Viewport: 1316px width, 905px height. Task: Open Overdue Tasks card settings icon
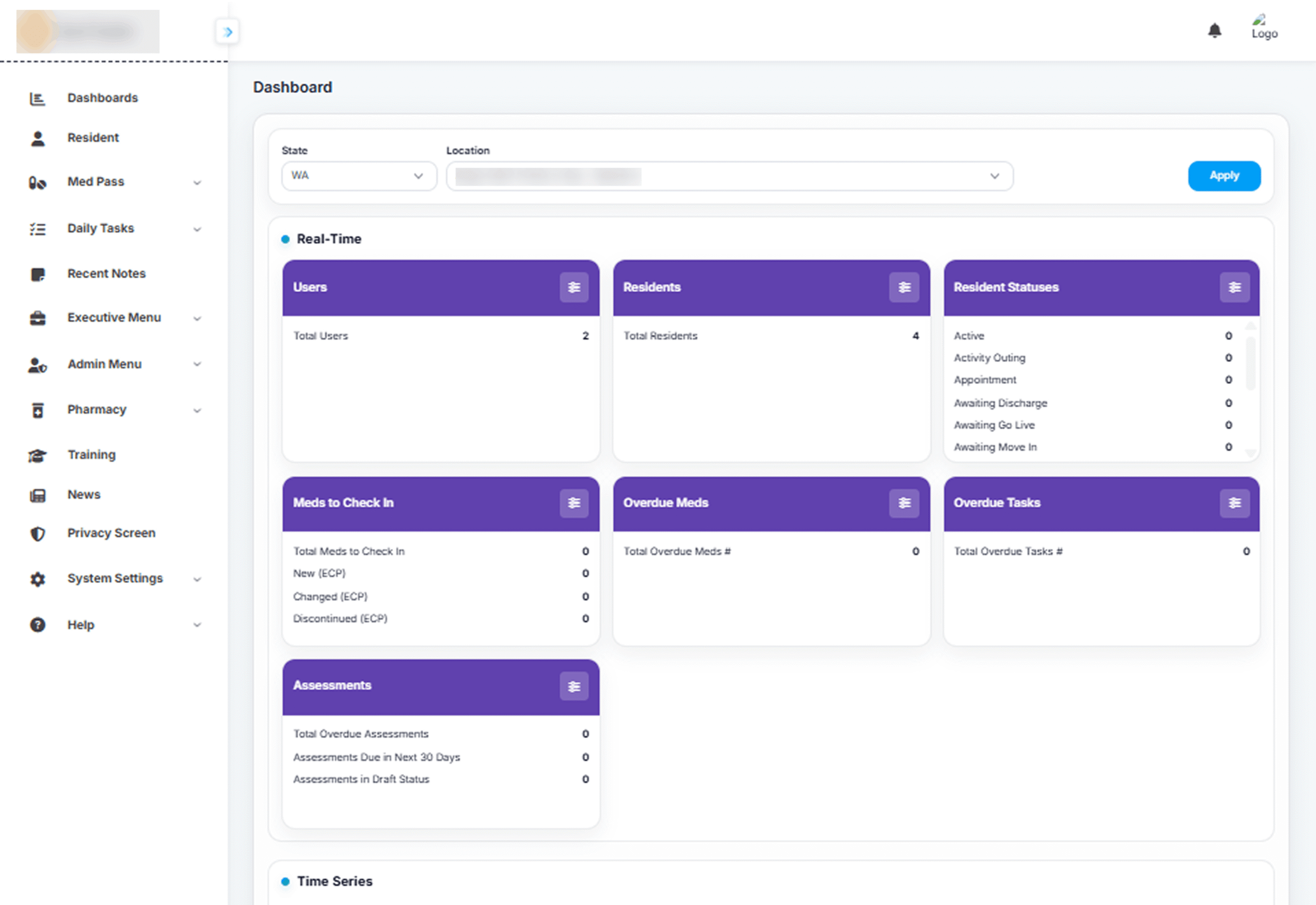[x=1234, y=503]
